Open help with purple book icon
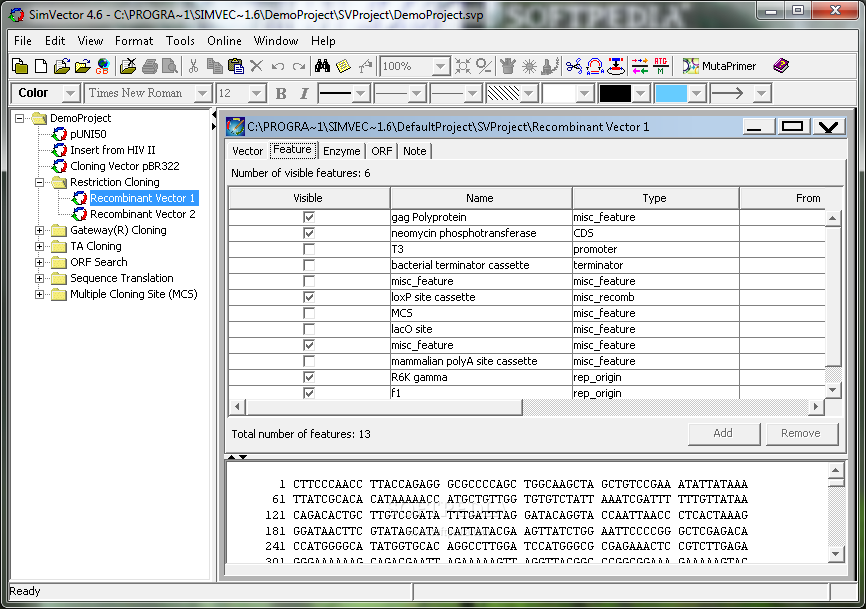The height and width of the screenshot is (609, 866). tap(781, 66)
